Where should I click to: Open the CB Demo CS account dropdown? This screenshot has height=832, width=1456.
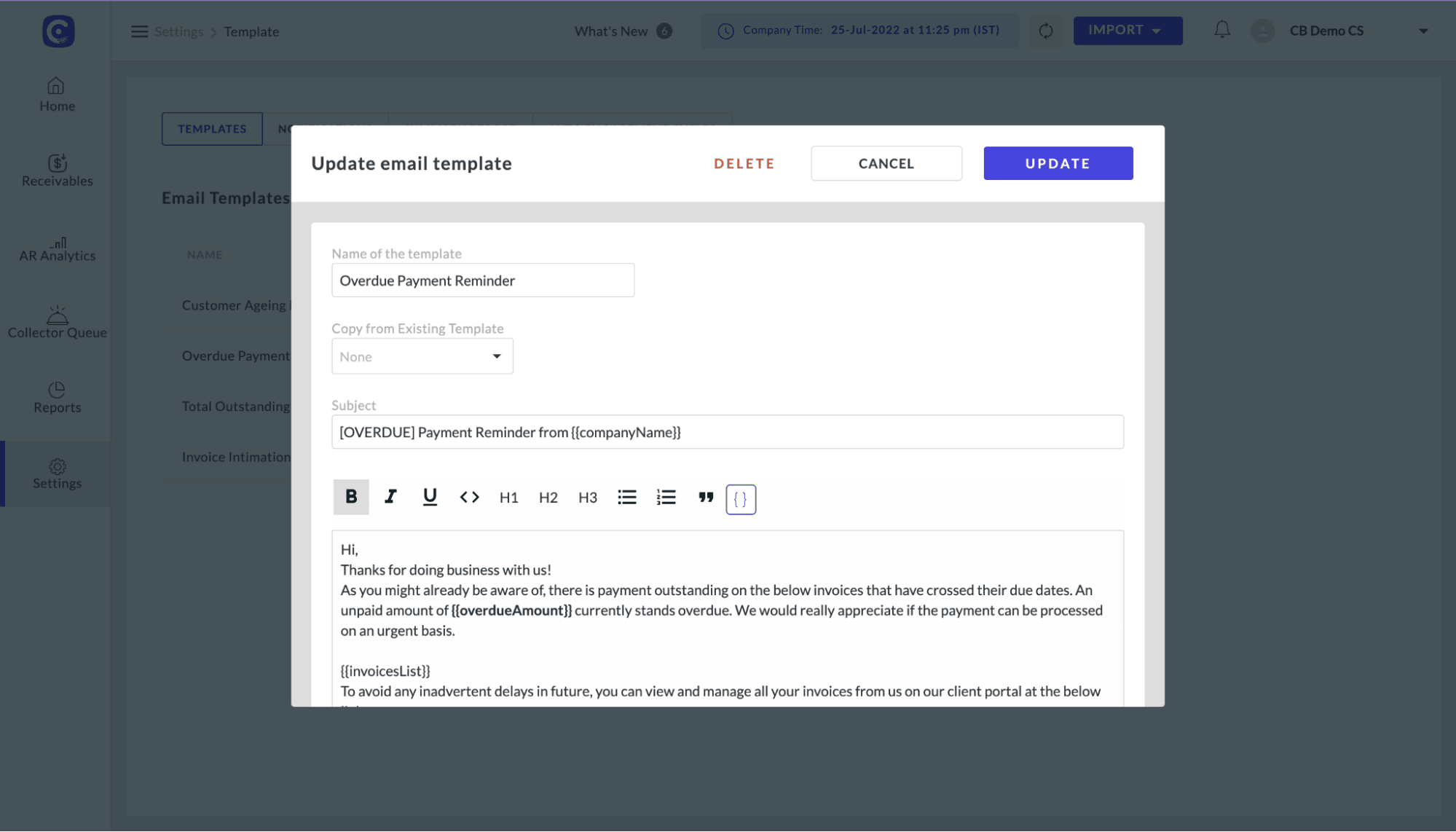pyautogui.click(x=1327, y=30)
